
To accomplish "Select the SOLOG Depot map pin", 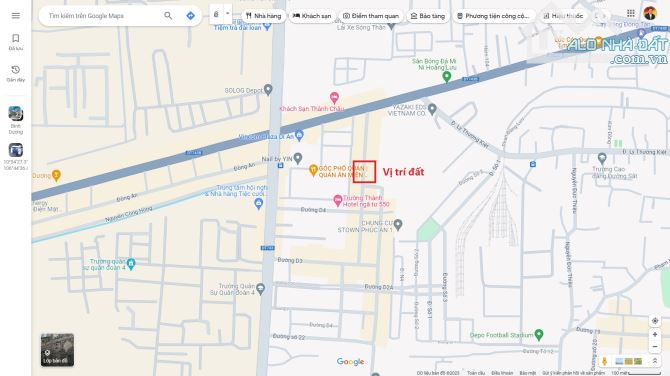I will (268, 89).
